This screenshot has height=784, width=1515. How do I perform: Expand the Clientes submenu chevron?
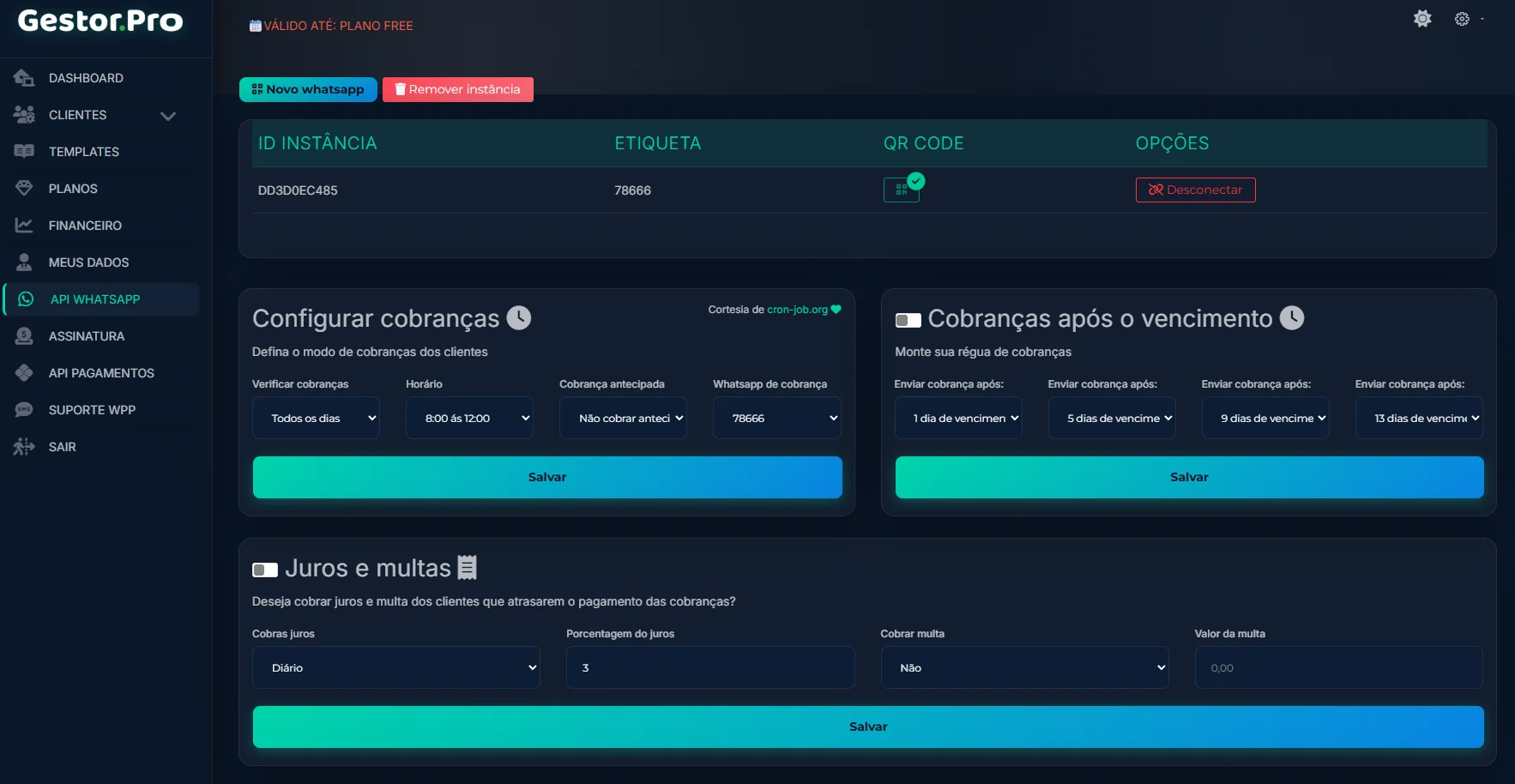pos(168,116)
